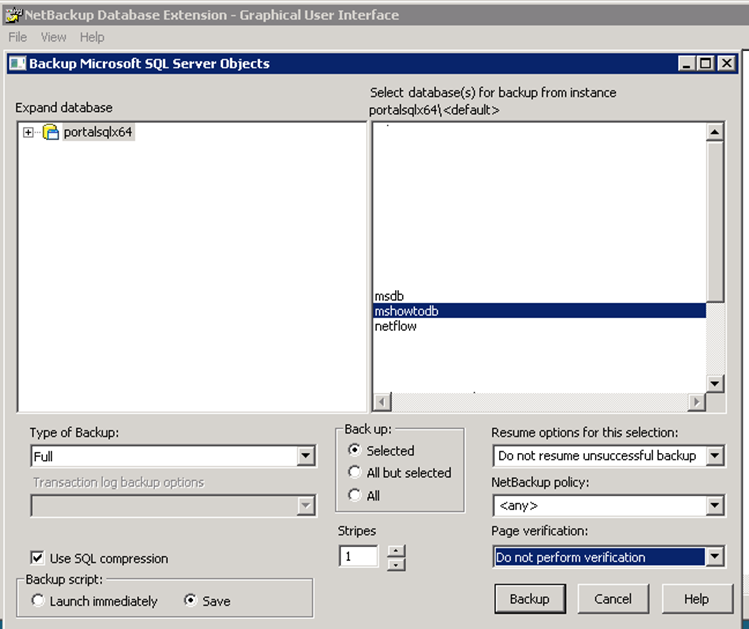Increase the Stripes value with up arrow
The height and width of the screenshot is (629, 749).
coord(396,550)
